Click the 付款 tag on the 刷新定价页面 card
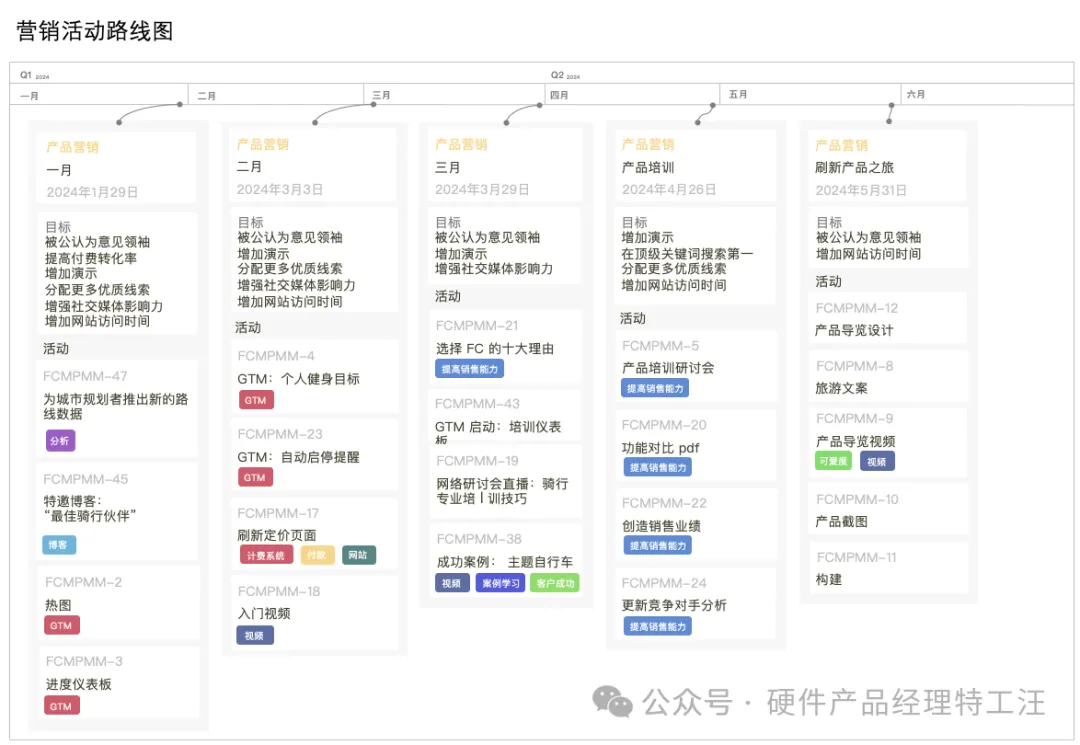This screenshot has width=1080, height=745. (x=319, y=554)
